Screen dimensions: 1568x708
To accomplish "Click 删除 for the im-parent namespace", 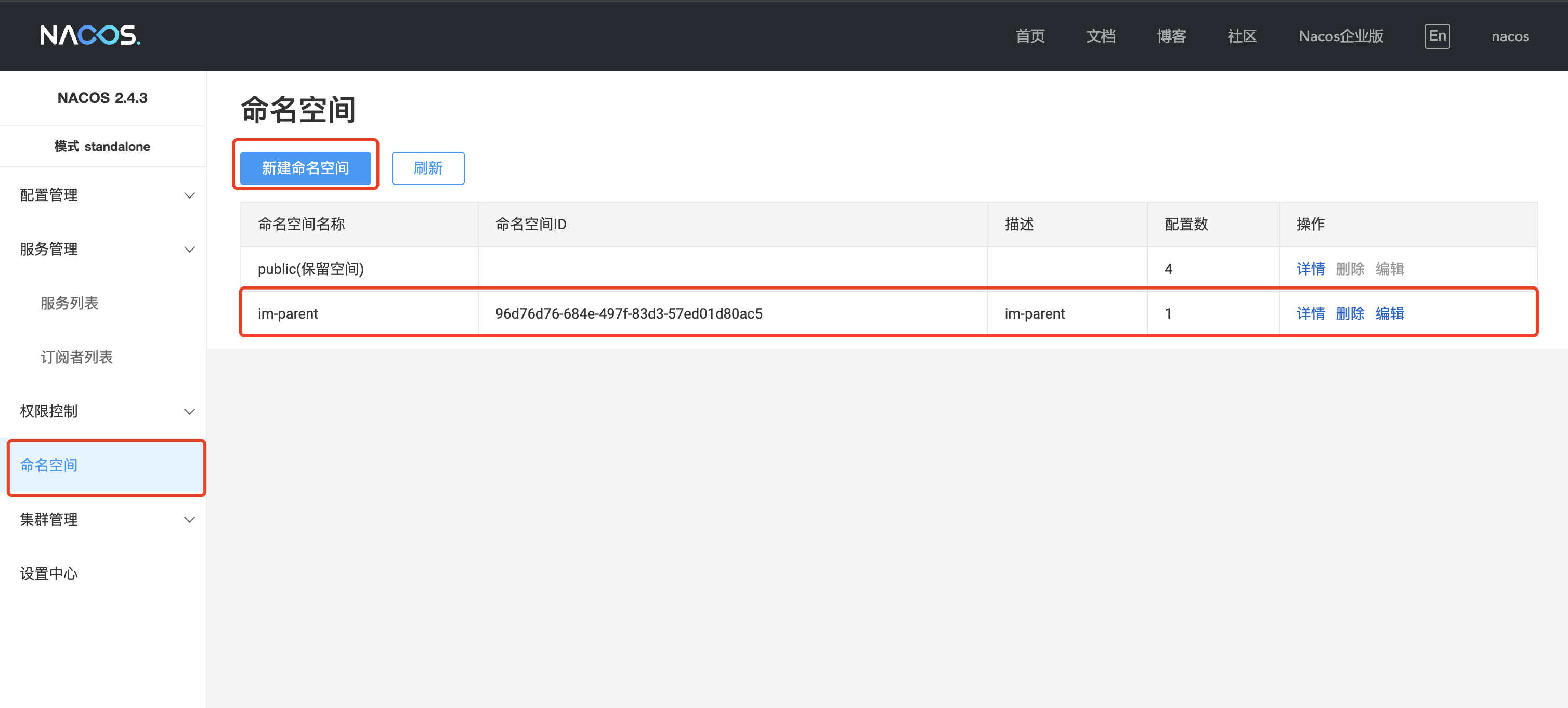I will click(1350, 313).
